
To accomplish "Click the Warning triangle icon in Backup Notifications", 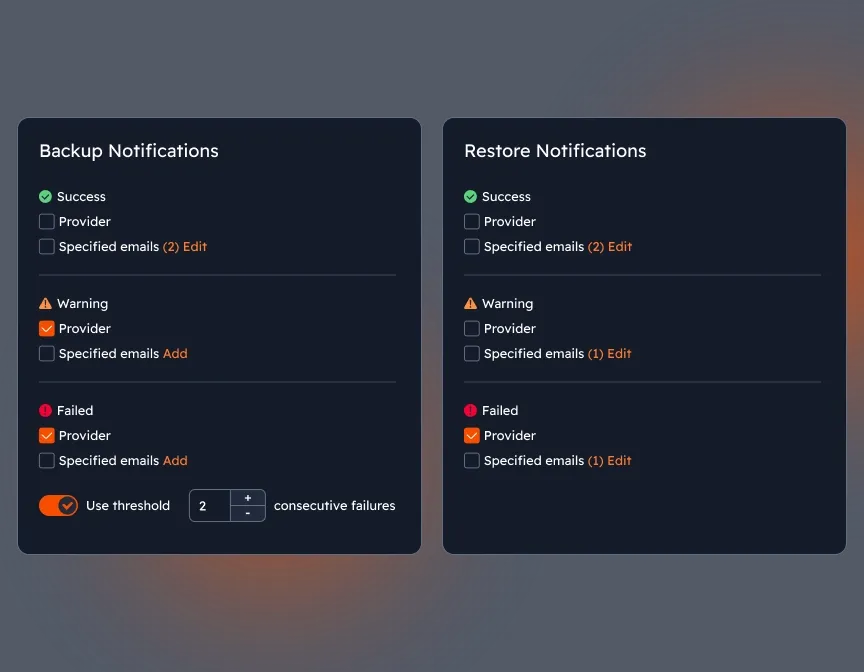I will [44, 303].
